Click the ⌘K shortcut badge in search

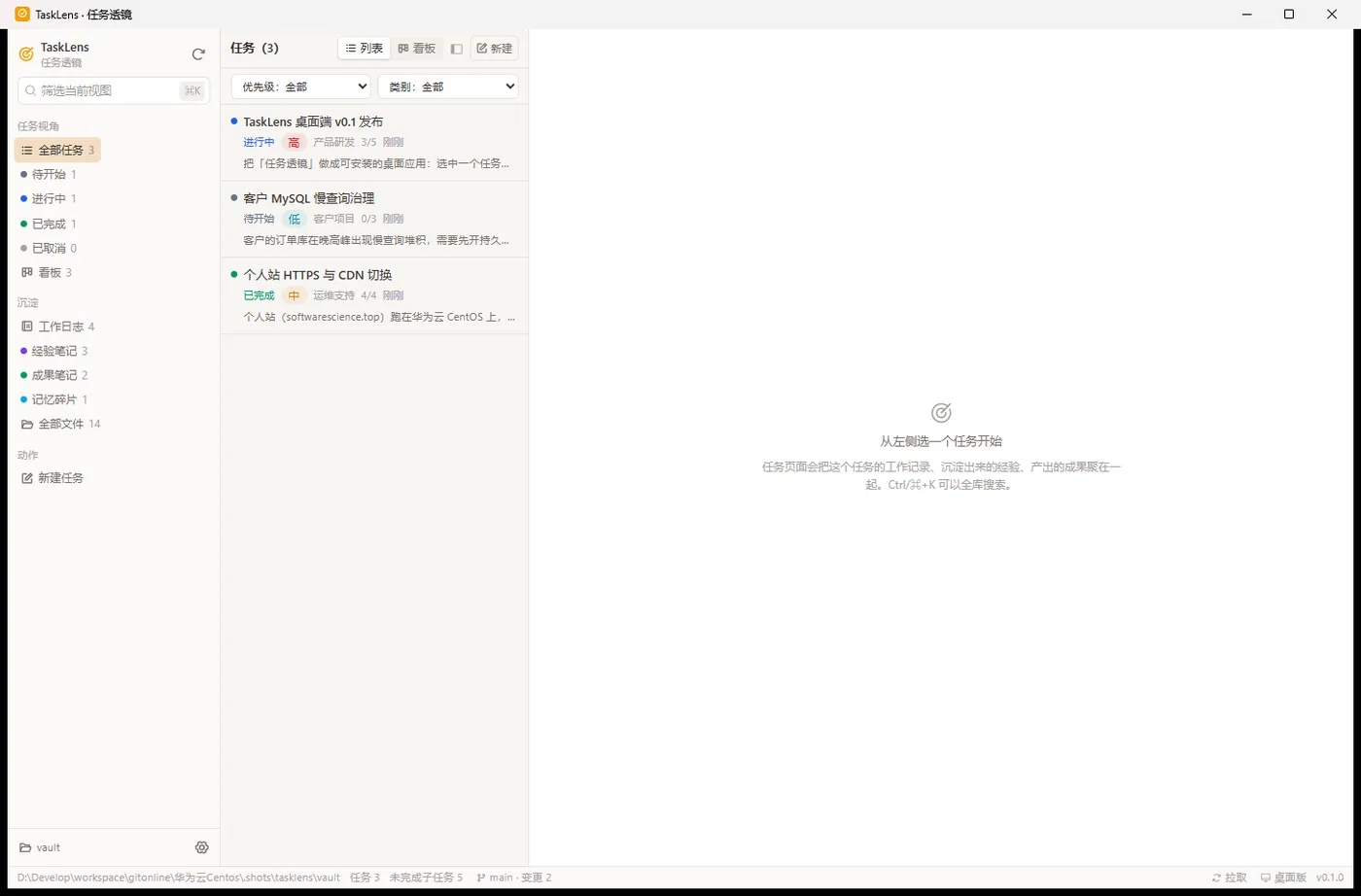(x=192, y=90)
